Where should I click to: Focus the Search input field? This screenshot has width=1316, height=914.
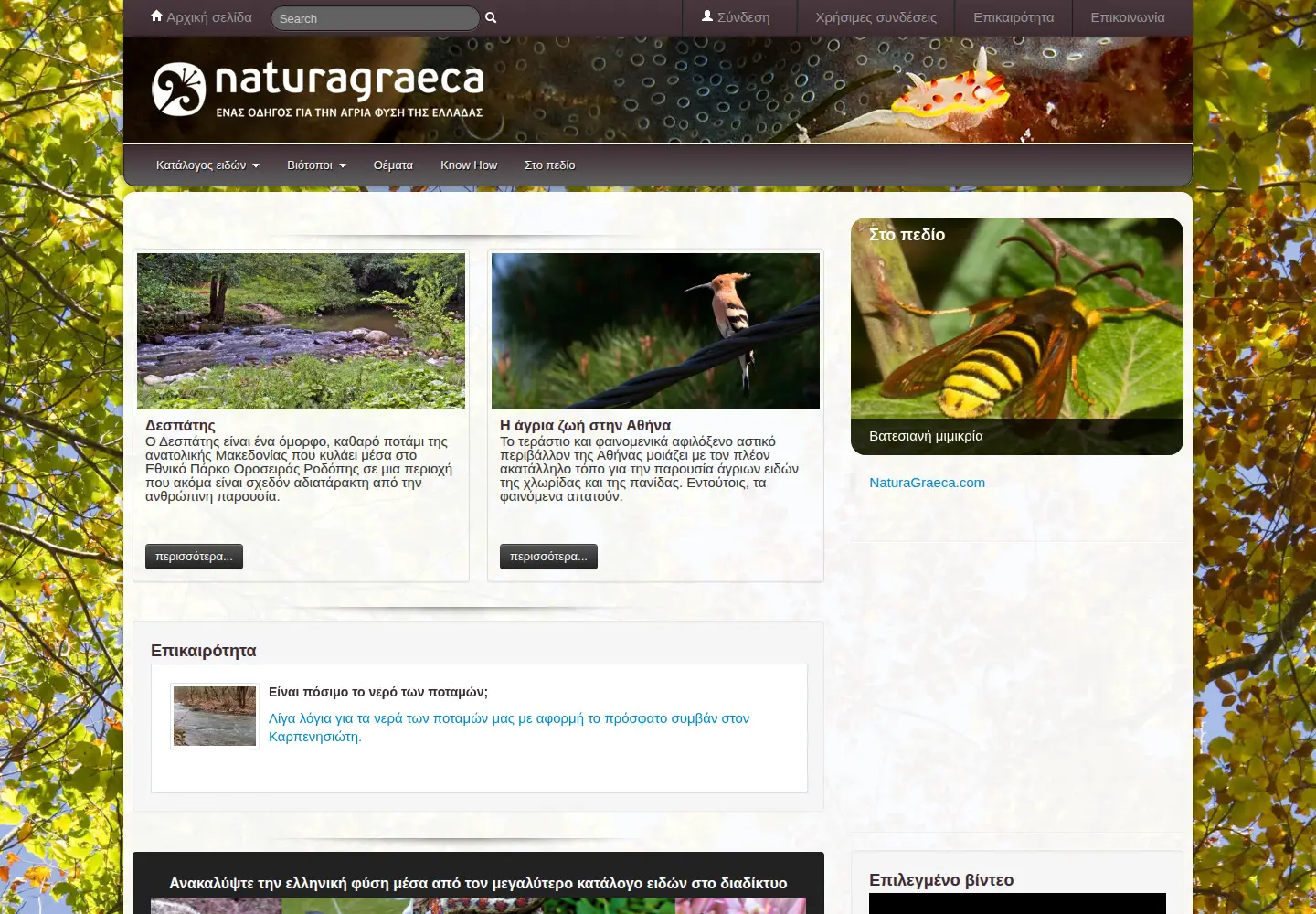(375, 18)
